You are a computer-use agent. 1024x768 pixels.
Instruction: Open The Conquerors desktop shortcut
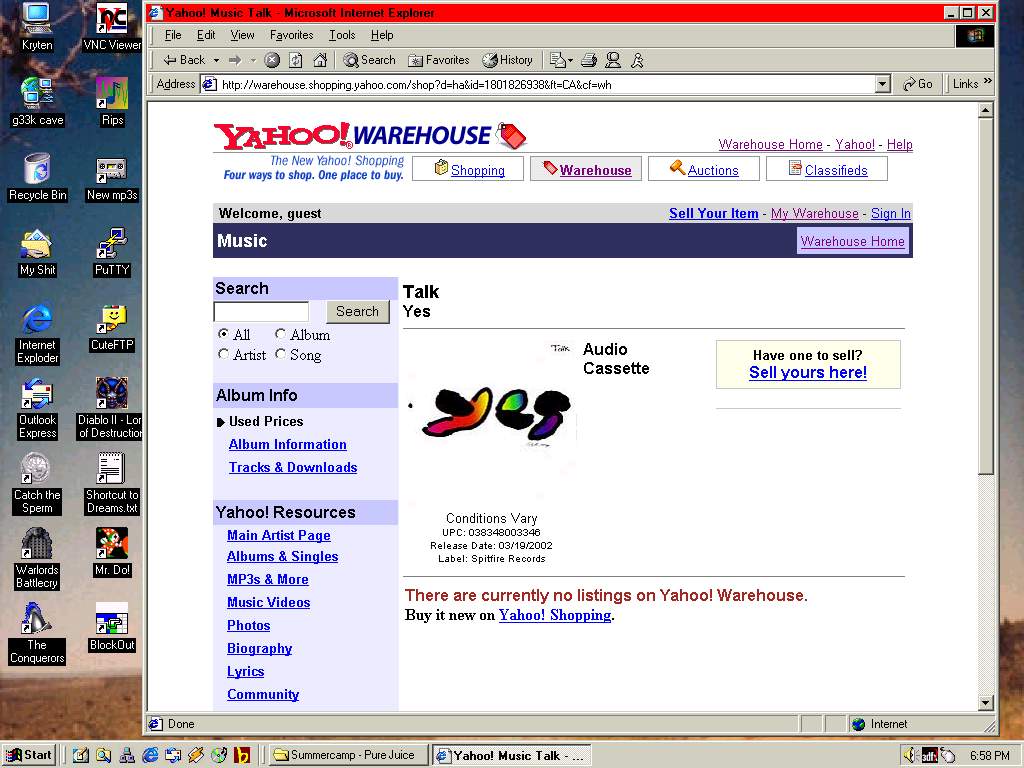[37, 634]
